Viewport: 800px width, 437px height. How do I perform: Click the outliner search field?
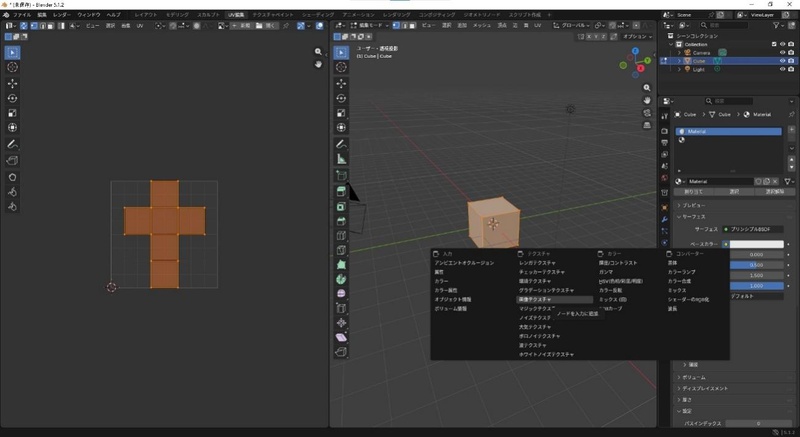coord(724,25)
